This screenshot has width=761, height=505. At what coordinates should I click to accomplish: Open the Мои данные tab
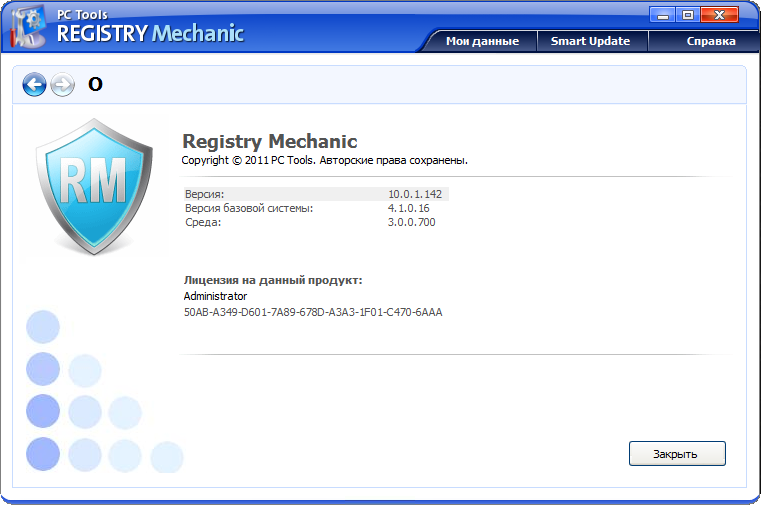pos(482,41)
